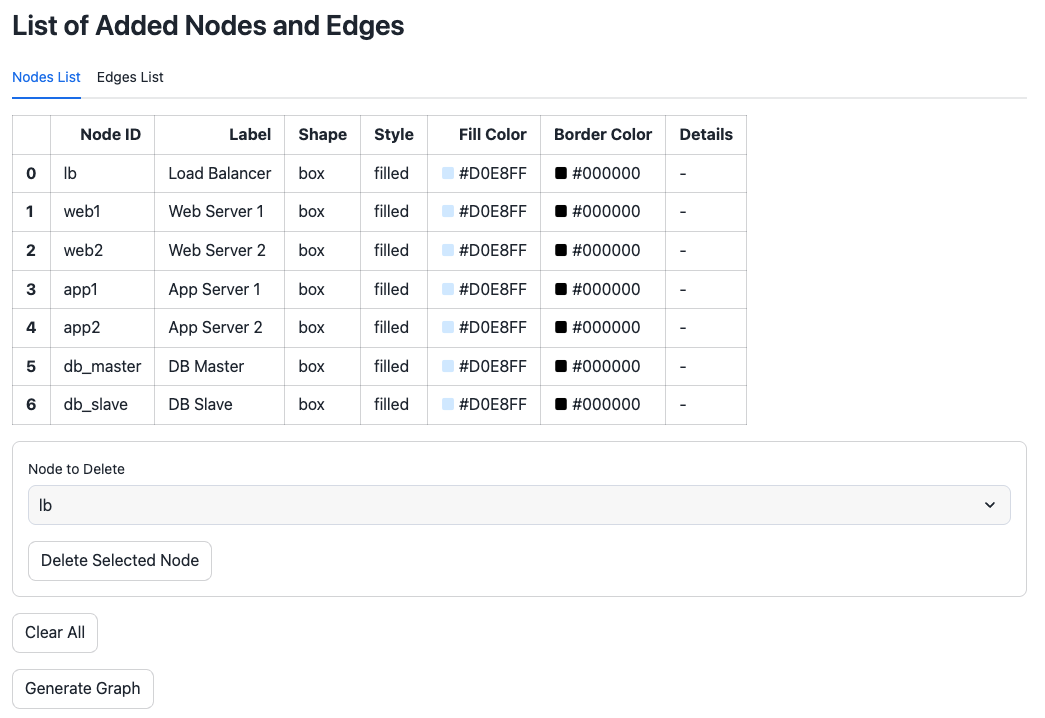Click the 'App Server 1' label cell
Image resolution: width=1045 pixels, height=718 pixels.
pyautogui.click(x=220, y=289)
